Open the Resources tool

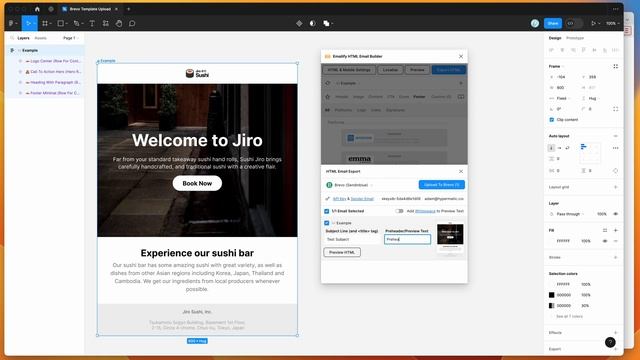coord(105,23)
